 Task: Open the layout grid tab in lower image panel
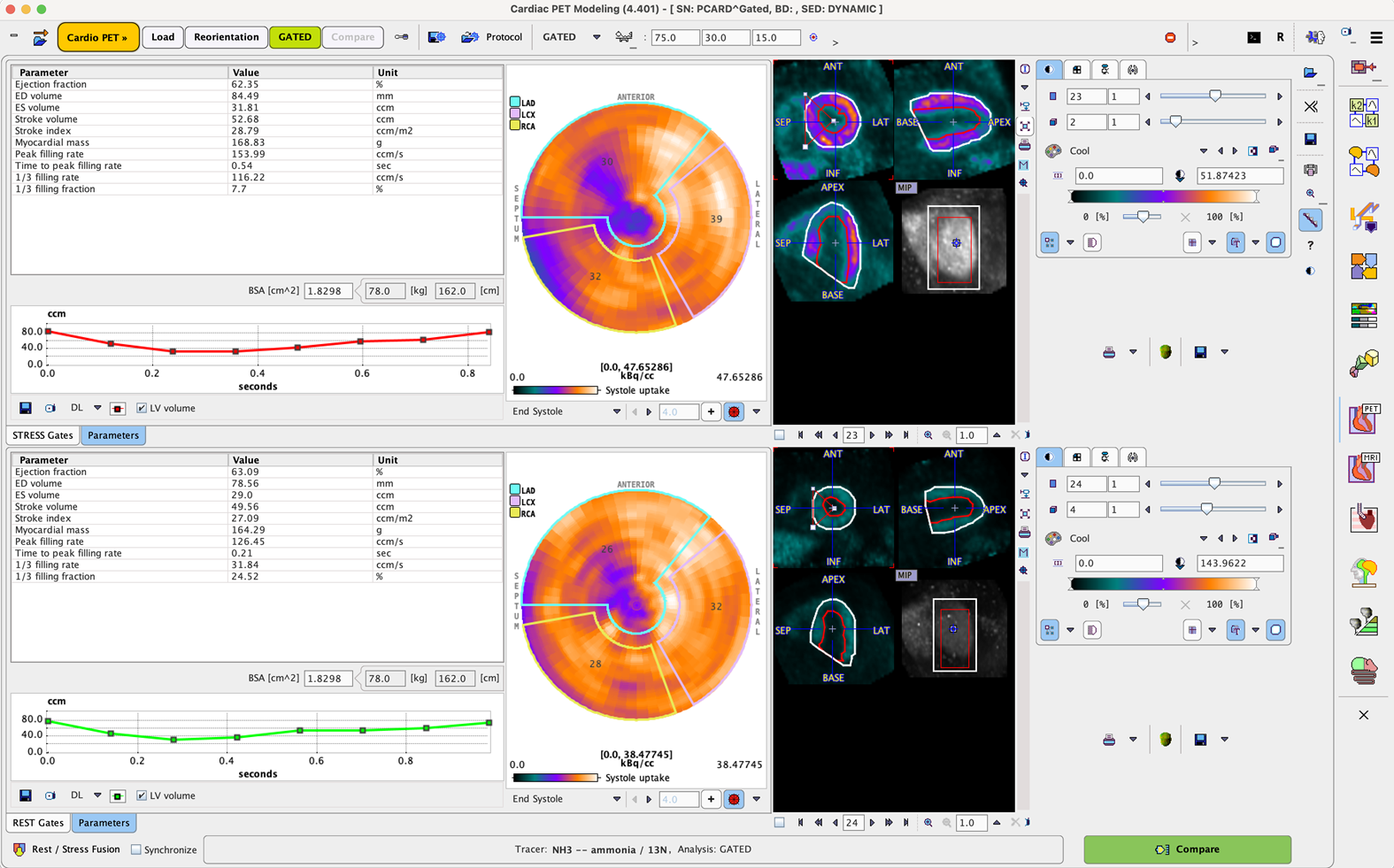(x=1077, y=457)
